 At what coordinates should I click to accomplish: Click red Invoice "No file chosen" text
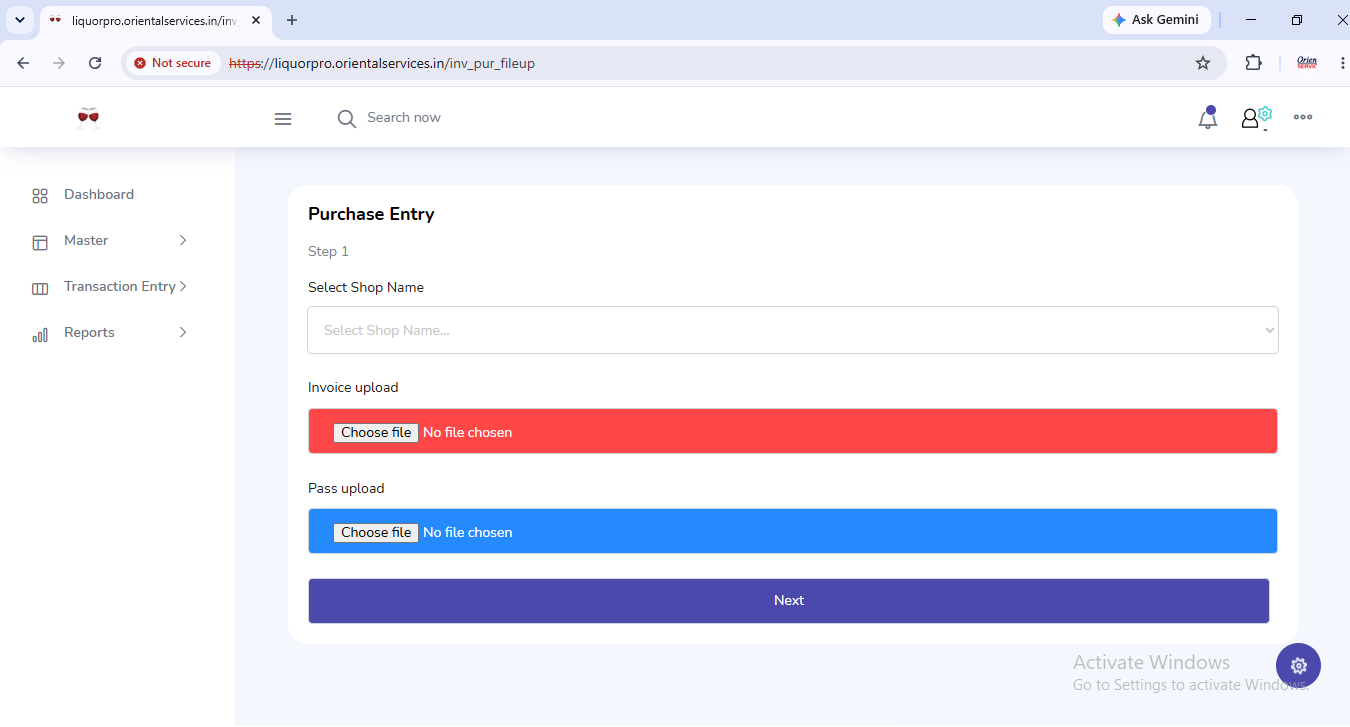467,433
